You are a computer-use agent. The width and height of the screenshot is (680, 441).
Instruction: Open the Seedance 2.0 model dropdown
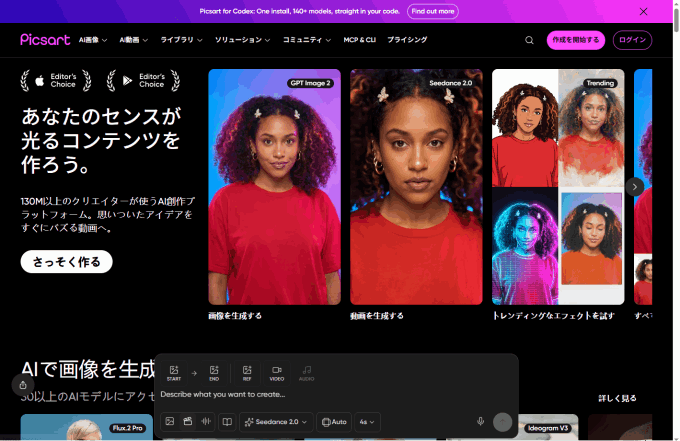pyautogui.click(x=276, y=422)
